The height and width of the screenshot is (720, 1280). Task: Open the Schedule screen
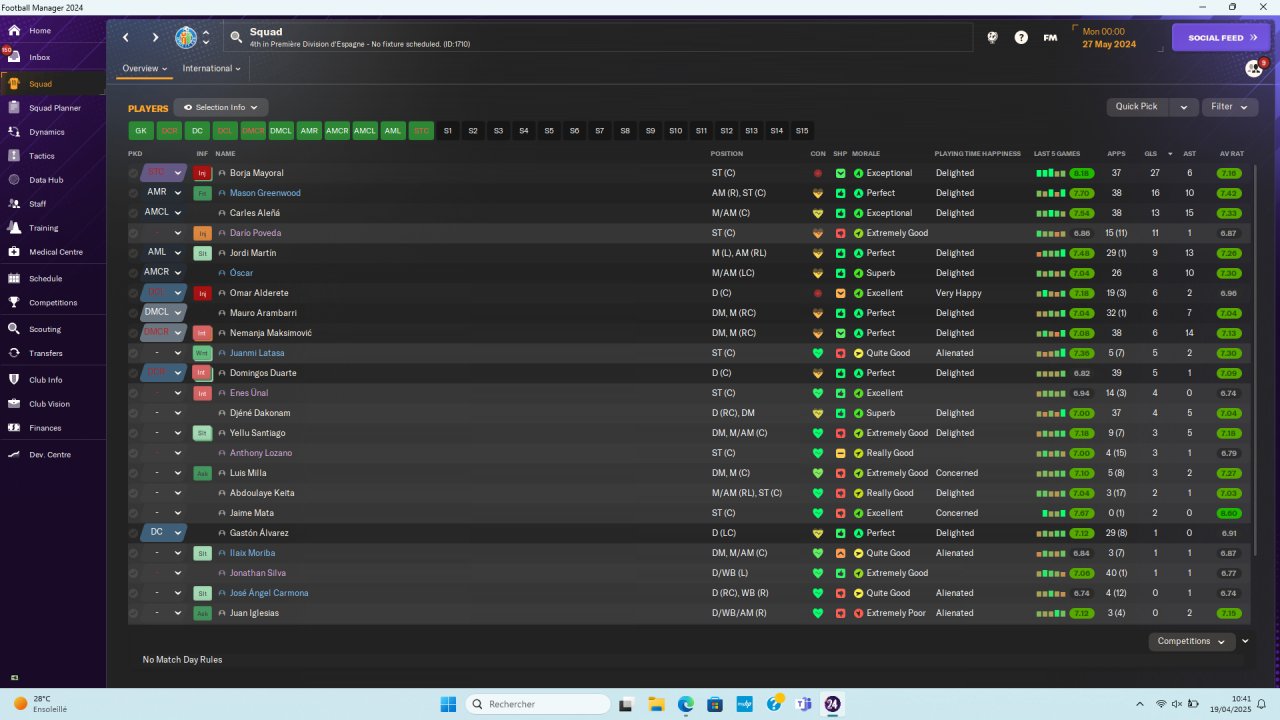coord(46,279)
